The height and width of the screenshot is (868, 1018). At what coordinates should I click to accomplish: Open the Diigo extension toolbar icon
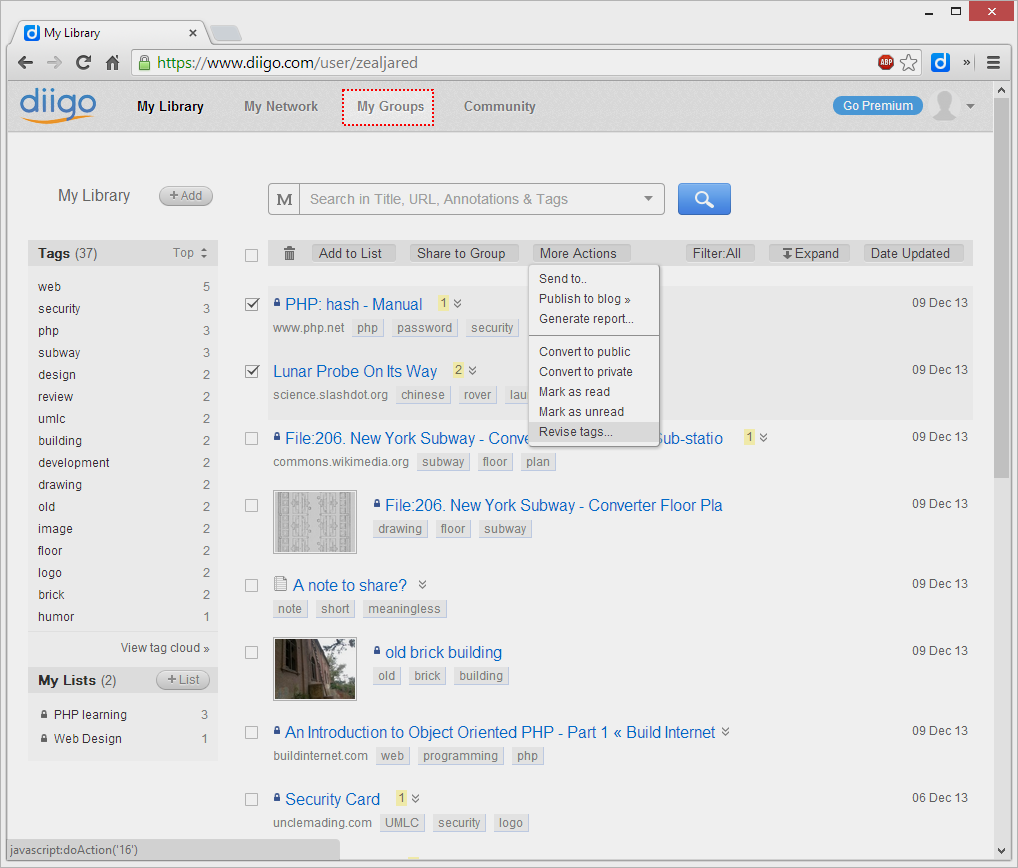tap(940, 62)
